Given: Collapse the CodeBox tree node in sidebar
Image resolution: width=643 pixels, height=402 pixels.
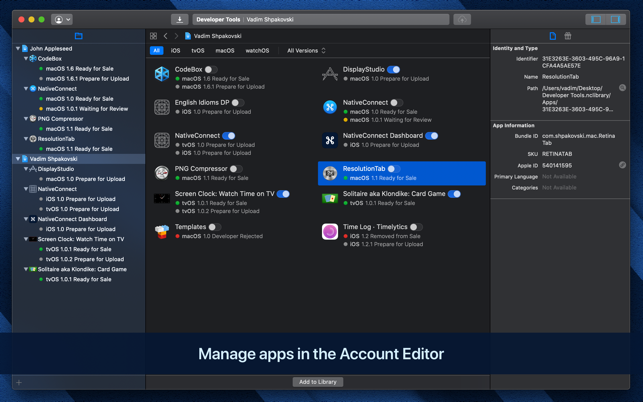Looking at the screenshot, I should (26, 59).
